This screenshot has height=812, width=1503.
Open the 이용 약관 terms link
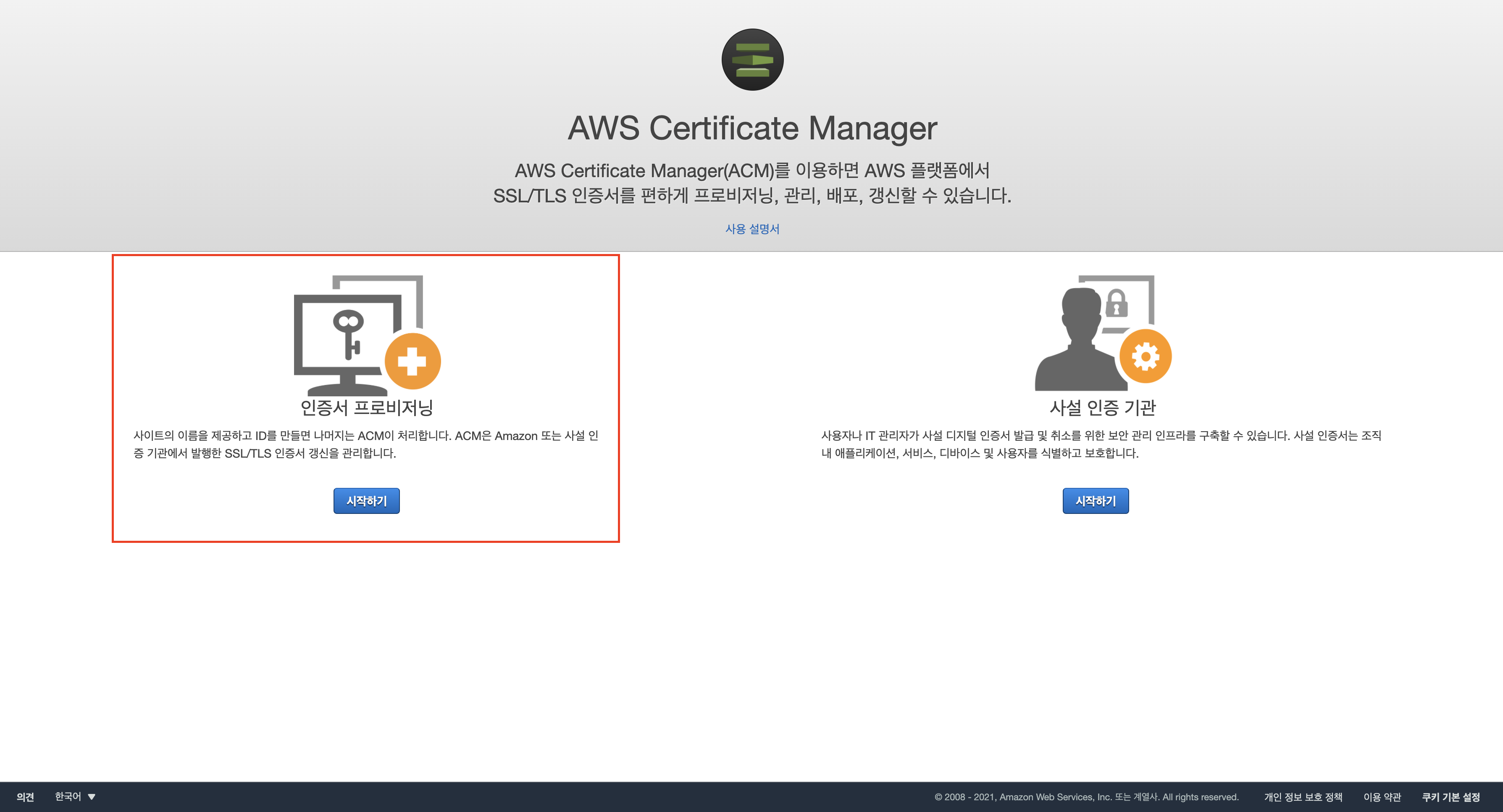1382,797
